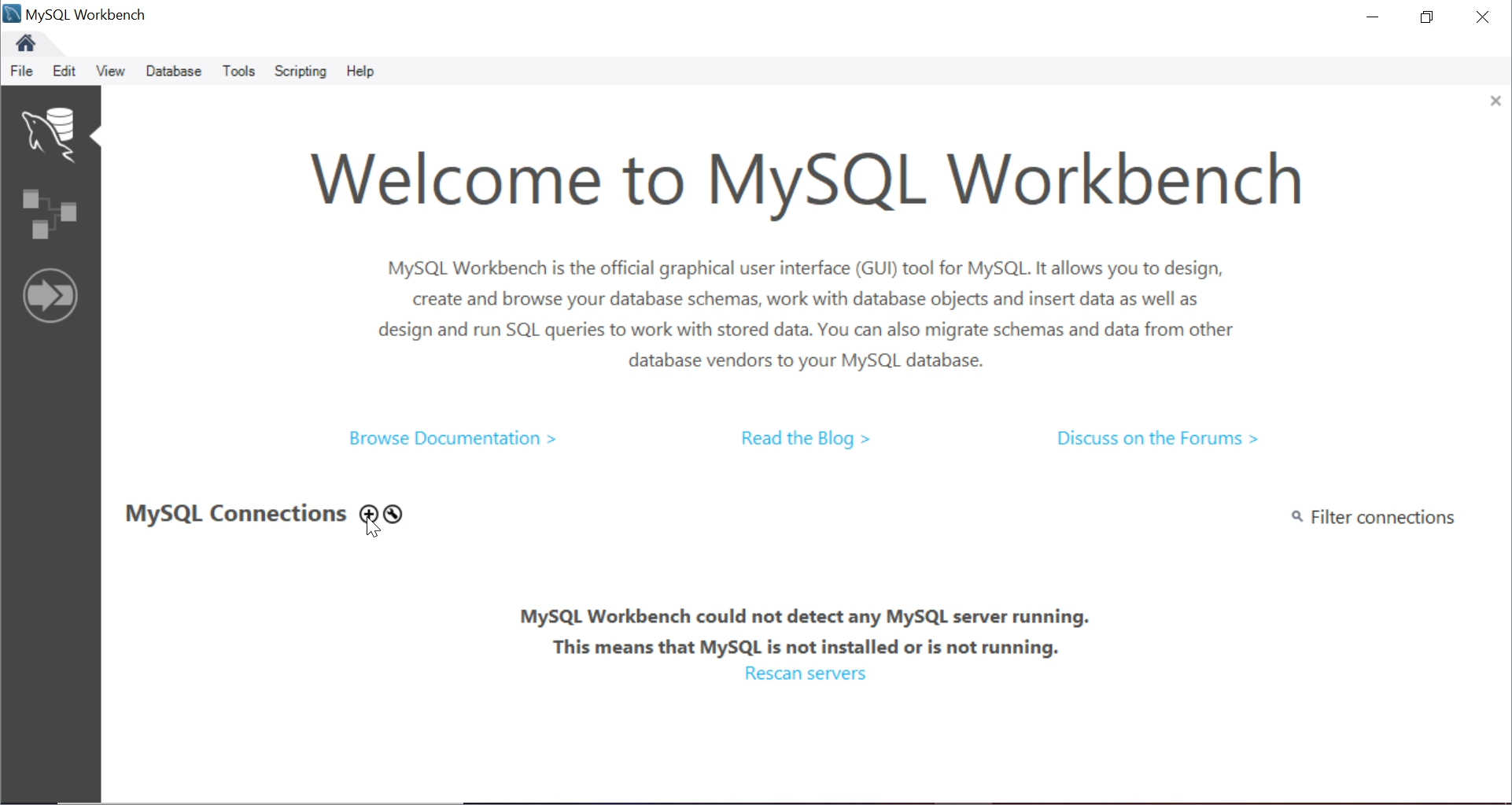Open the File menu
Image resolution: width=1512 pixels, height=805 pixels.
point(21,71)
